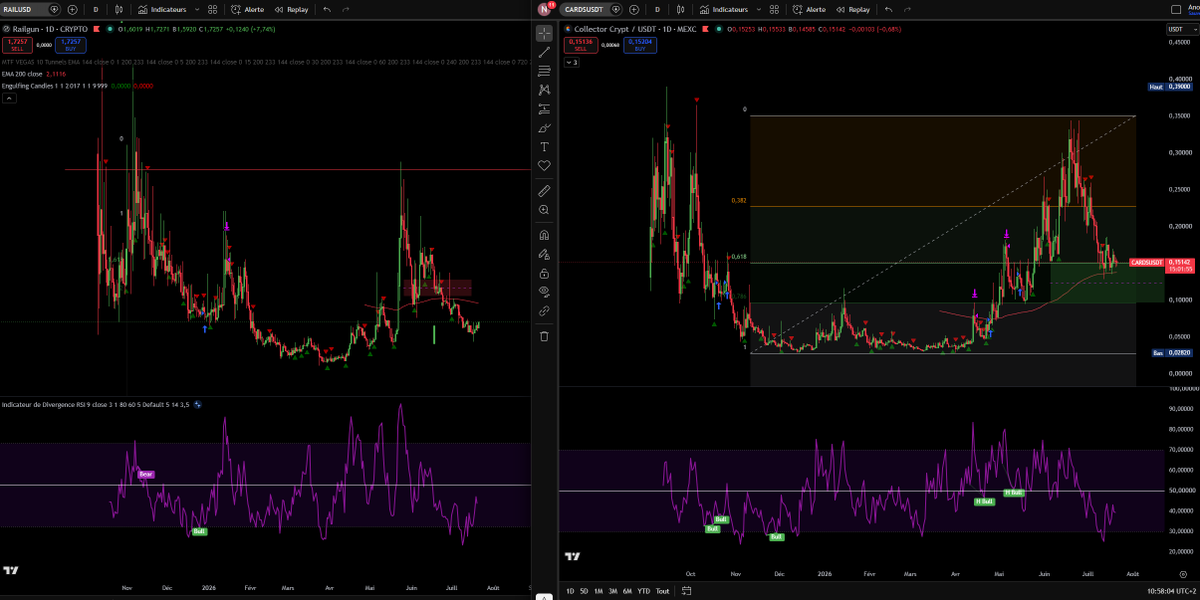
Task: Click the trash icon to remove drawings
Action: click(544, 336)
